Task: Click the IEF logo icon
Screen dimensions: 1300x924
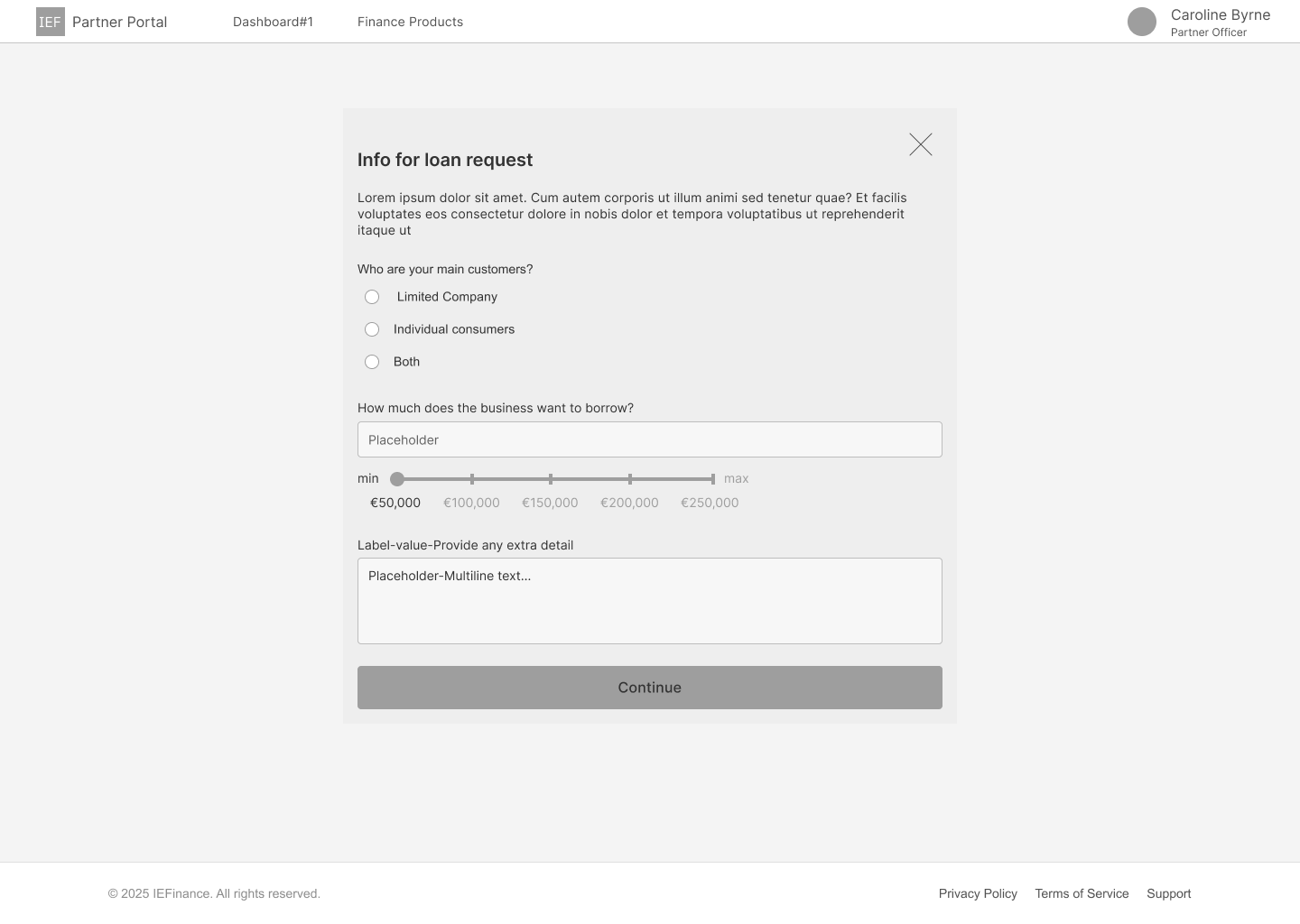Action: pyautogui.click(x=50, y=21)
